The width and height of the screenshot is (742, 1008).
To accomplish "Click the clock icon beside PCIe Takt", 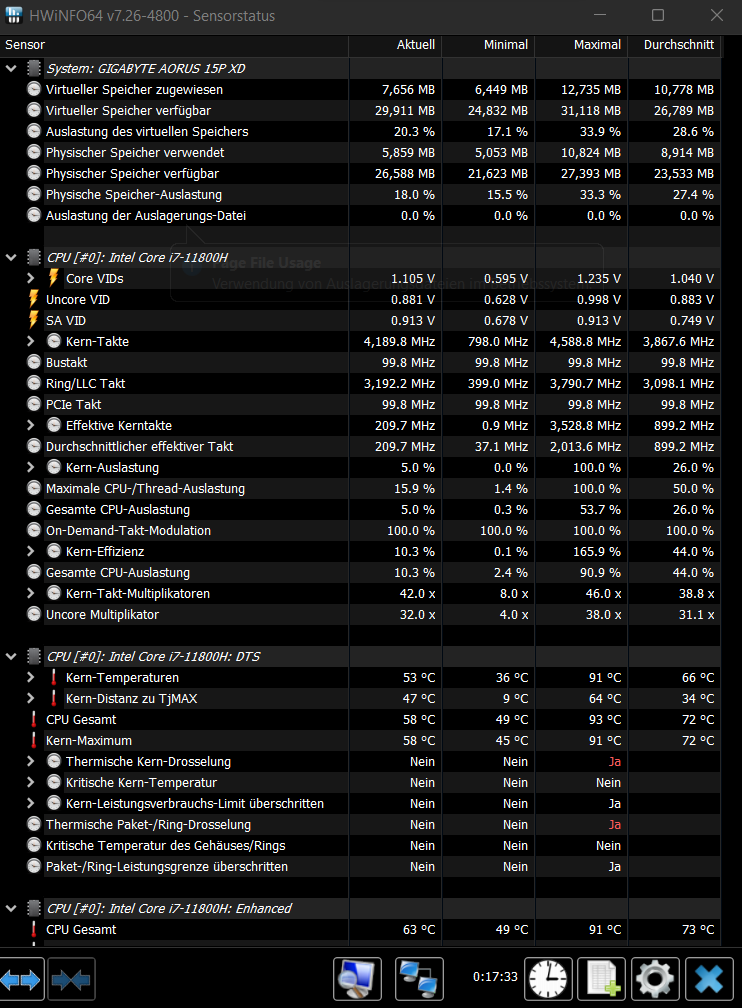I will coord(34,404).
